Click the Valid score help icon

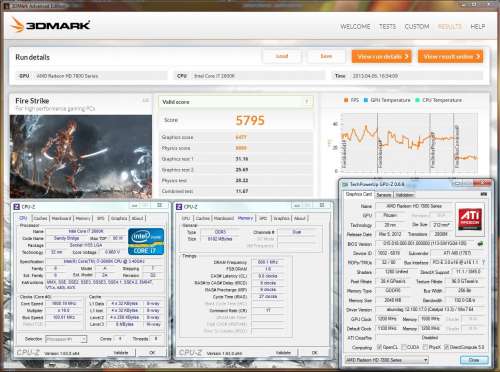coord(307,102)
